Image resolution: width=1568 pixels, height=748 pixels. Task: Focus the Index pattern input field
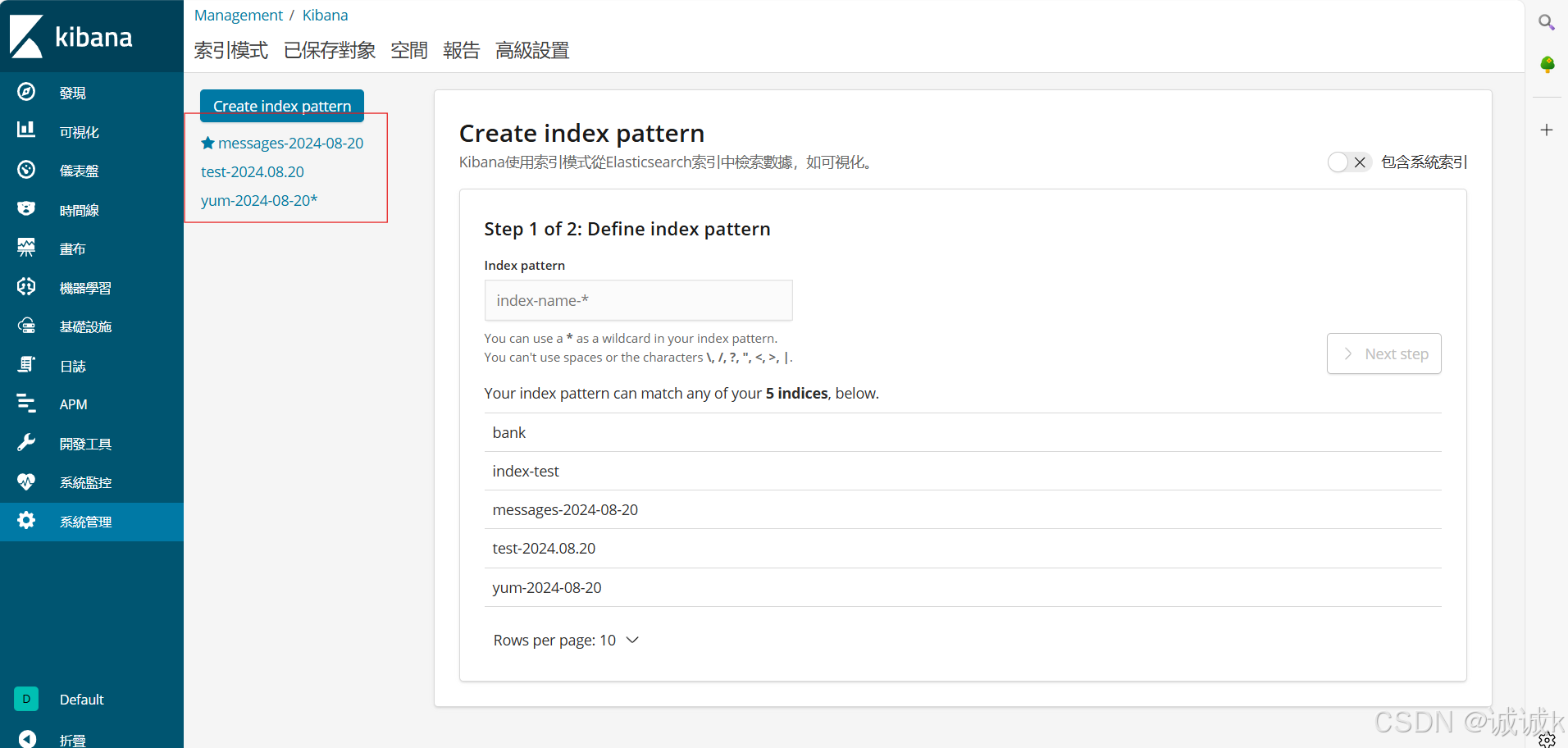point(638,300)
